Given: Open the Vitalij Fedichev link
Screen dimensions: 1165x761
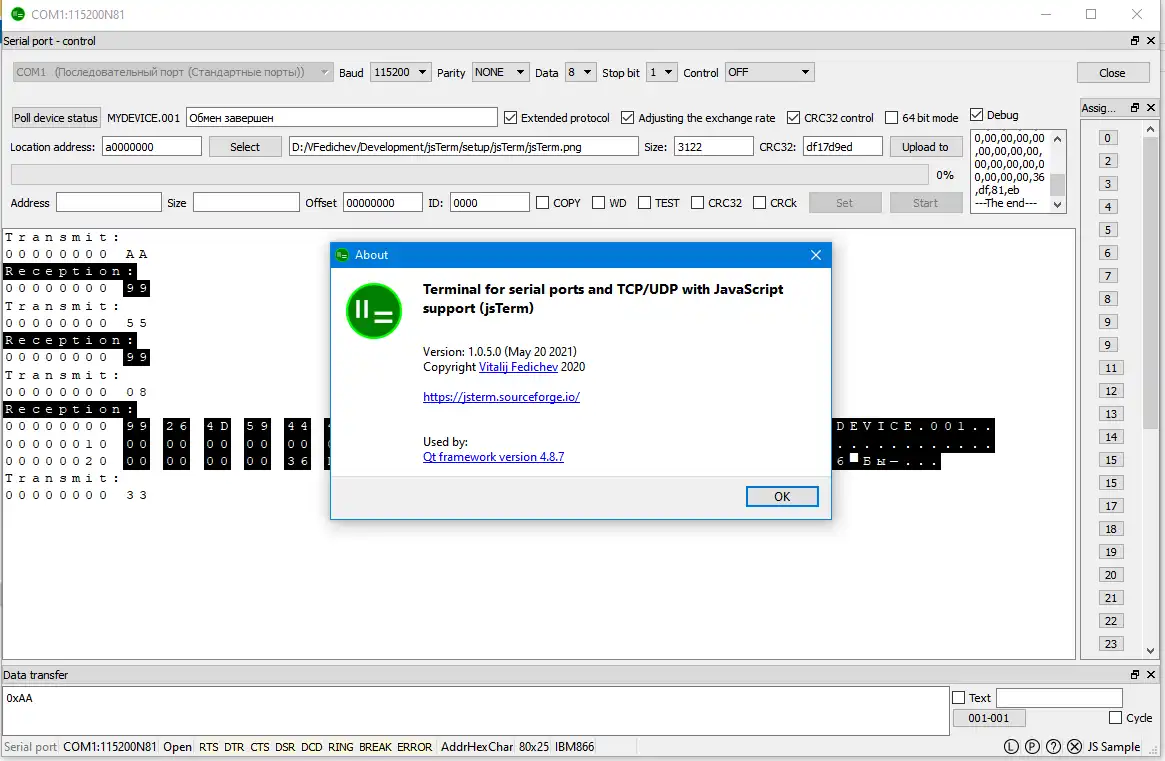Looking at the screenshot, I should coord(518,367).
